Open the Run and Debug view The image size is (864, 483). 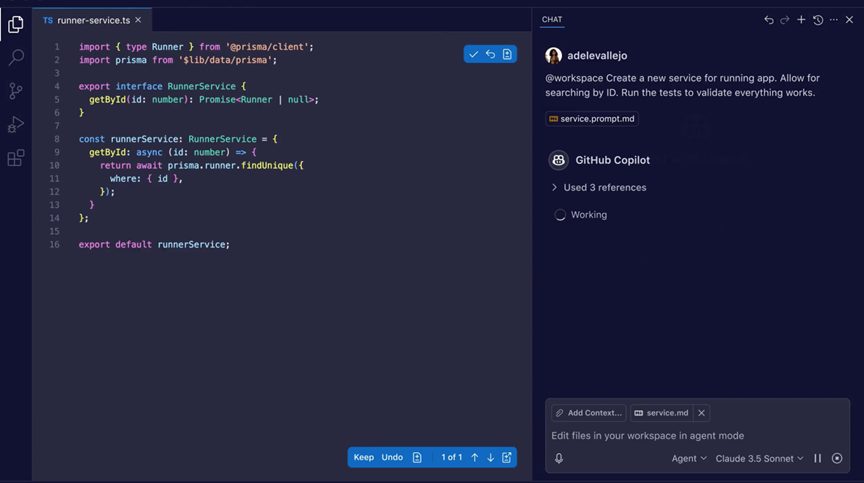click(x=15, y=124)
